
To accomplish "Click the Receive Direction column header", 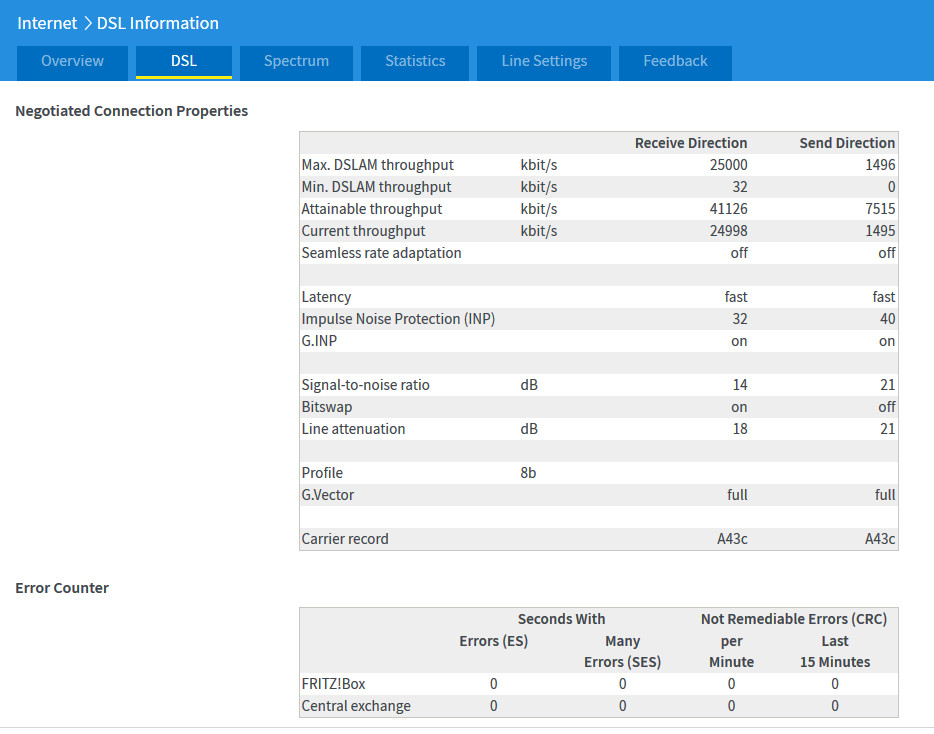I will 691,143.
